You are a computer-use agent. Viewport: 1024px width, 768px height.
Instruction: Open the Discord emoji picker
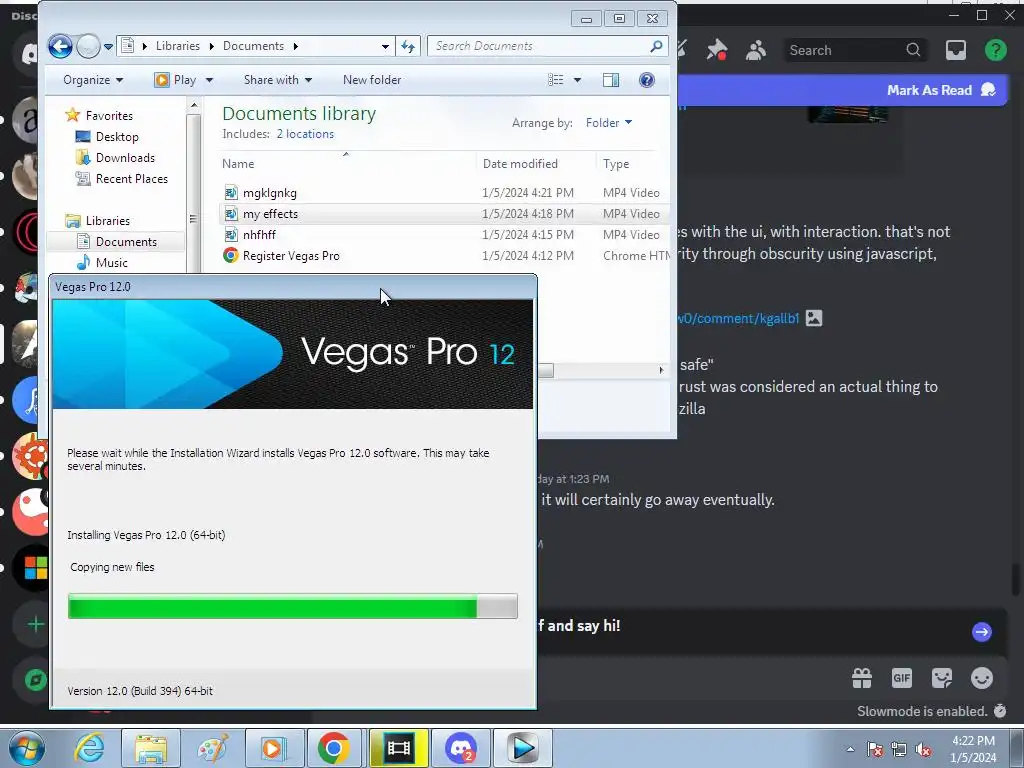pos(982,678)
